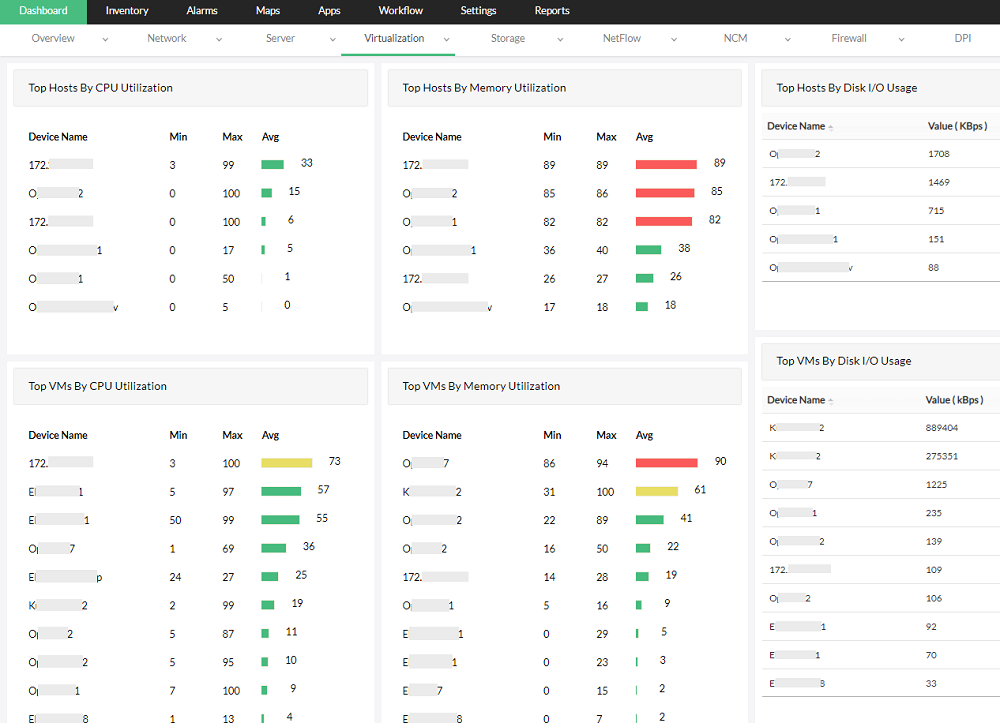The image size is (1000, 723).
Task: Open the NetFlow tab dropdown chevron
Action: [x=674, y=39]
